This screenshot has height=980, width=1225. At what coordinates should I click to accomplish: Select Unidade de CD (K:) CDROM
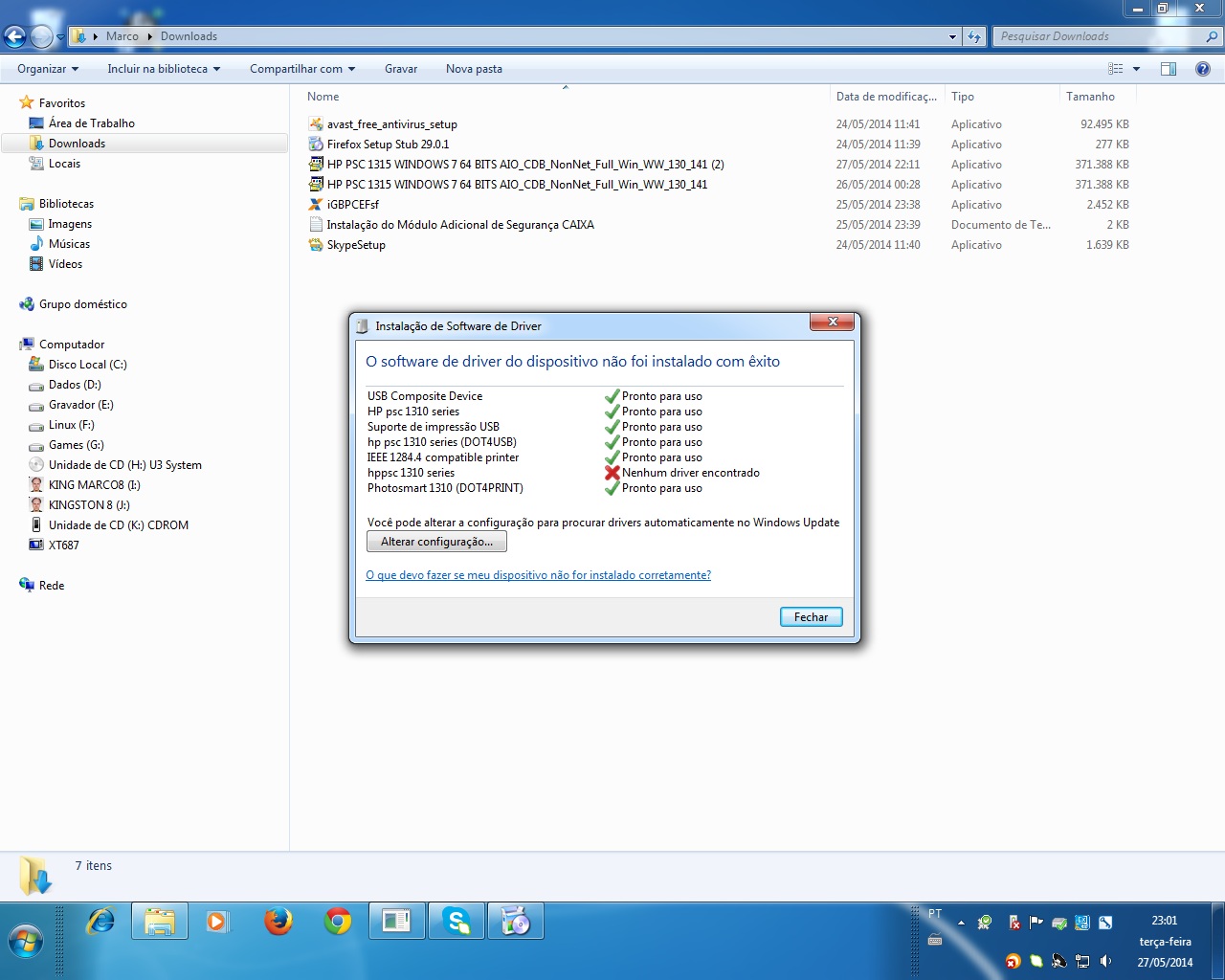pos(118,525)
